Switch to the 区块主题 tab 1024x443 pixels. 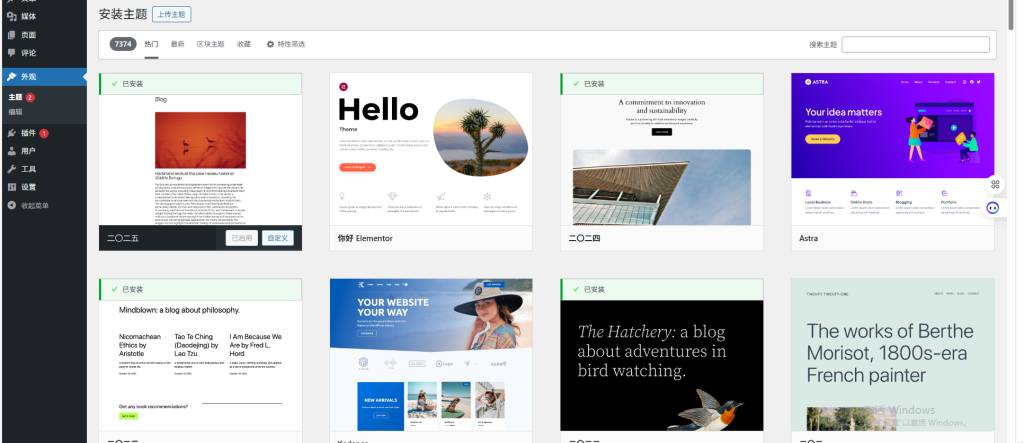tap(210, 44)
